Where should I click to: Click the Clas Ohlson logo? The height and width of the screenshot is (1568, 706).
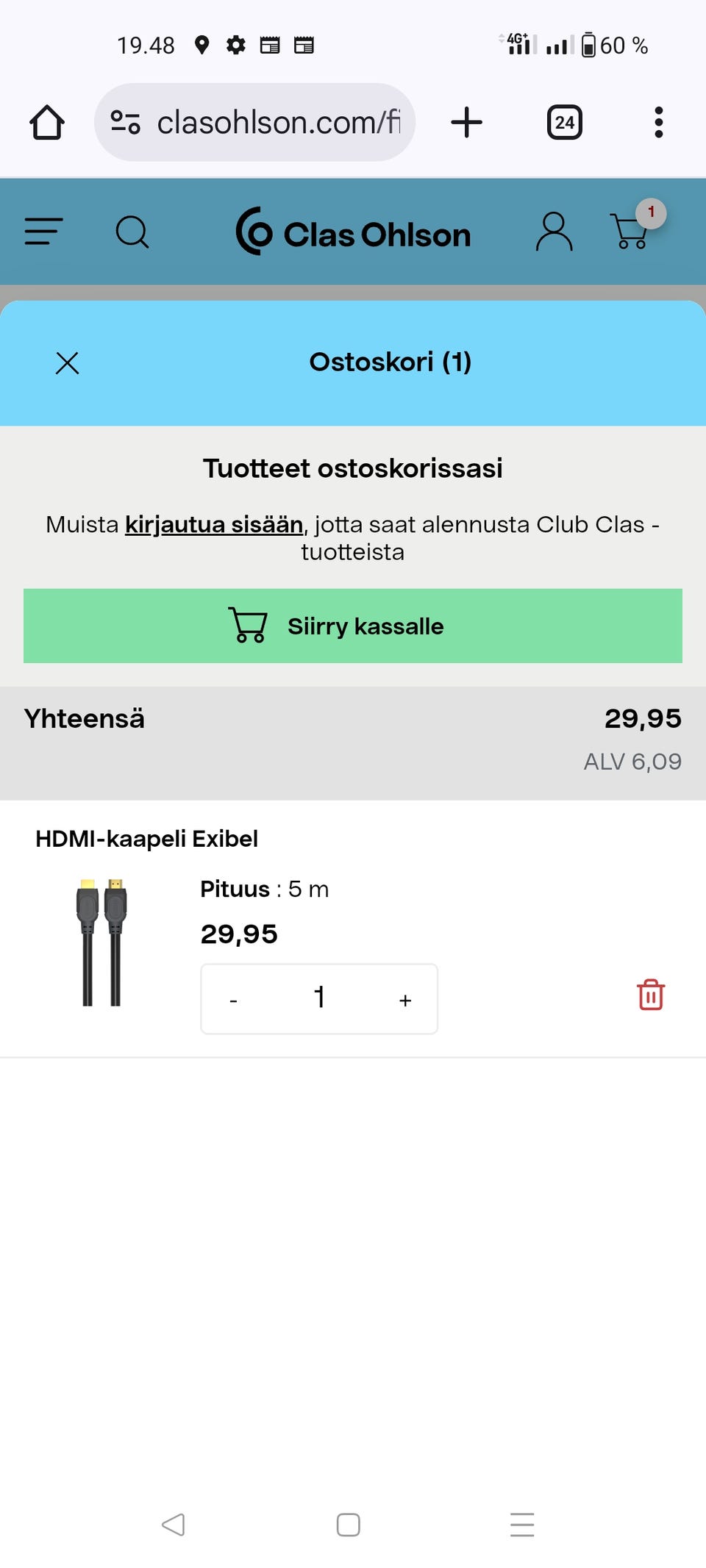point(353,232)
